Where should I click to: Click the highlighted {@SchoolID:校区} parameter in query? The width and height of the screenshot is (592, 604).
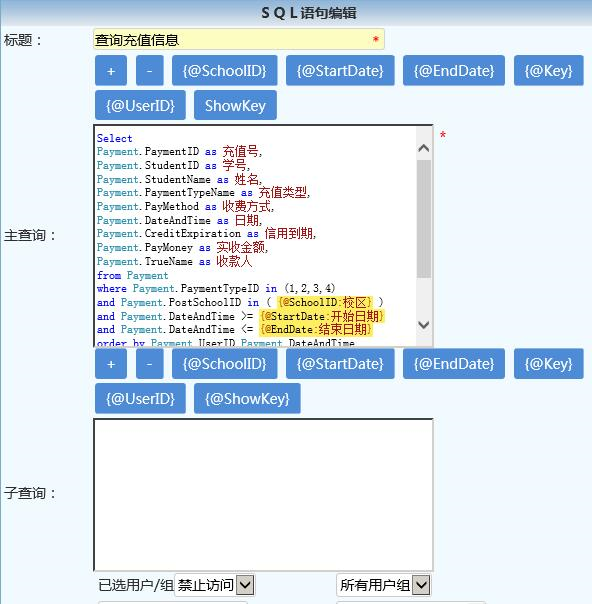tap(325, 302)
